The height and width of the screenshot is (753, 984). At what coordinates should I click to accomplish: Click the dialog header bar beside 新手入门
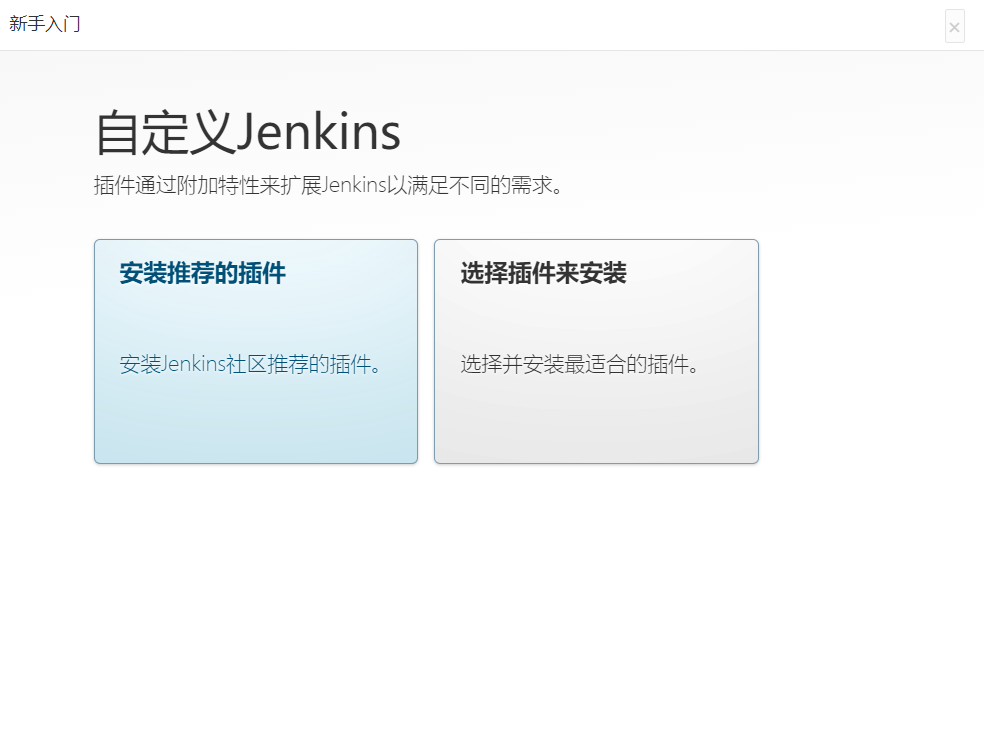tap(502, 25)
